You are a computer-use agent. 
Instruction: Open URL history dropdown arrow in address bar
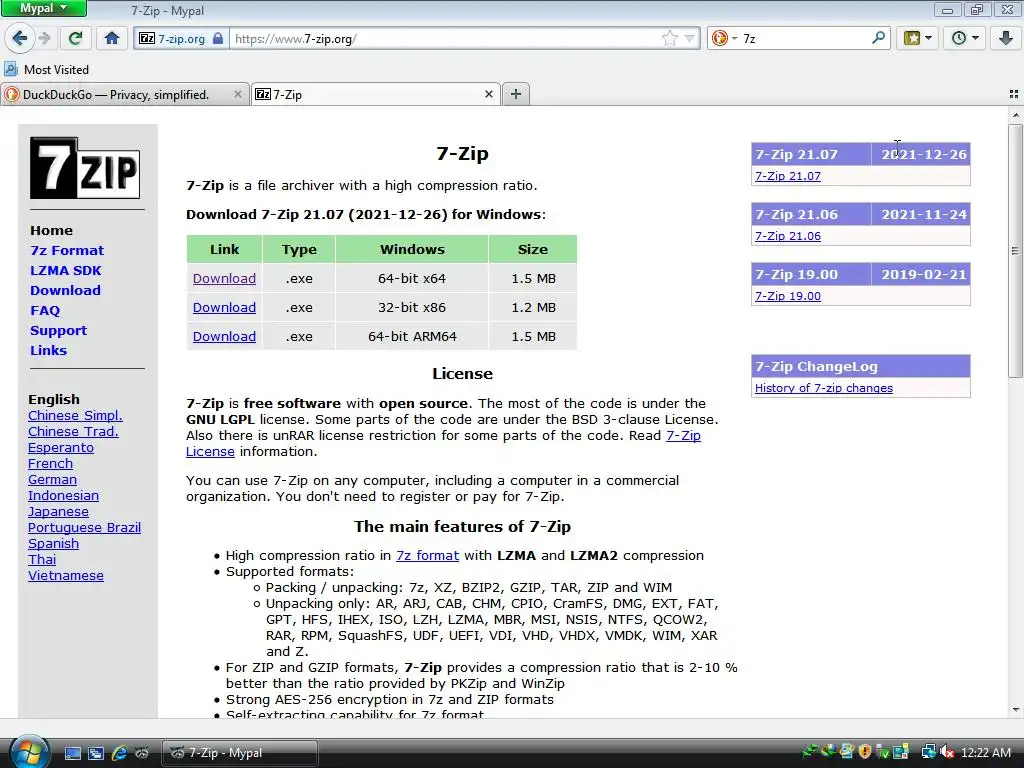689,39
